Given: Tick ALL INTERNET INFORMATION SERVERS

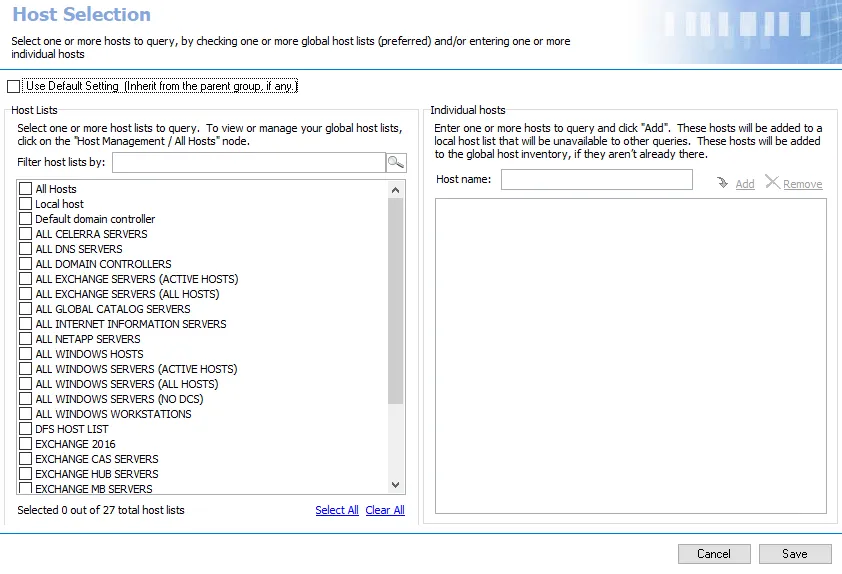Looking at the screenshot, I should [x=25, y=324].
